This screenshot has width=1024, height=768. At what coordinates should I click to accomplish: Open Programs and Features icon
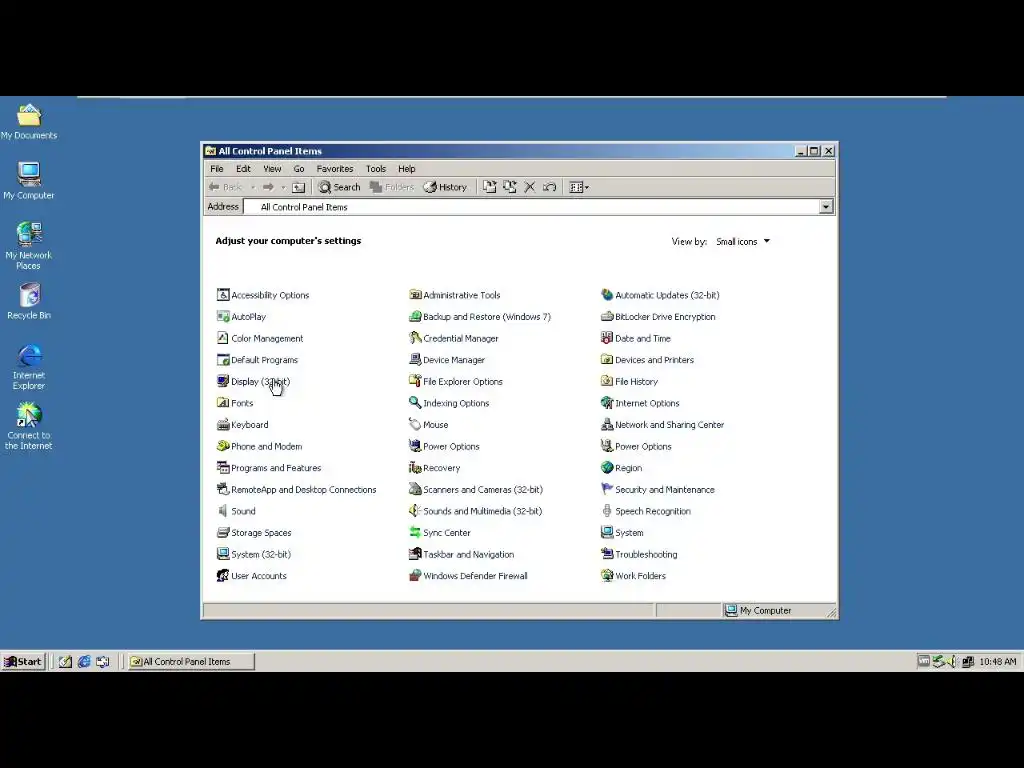pyautogui.click(x=223, y=468)
